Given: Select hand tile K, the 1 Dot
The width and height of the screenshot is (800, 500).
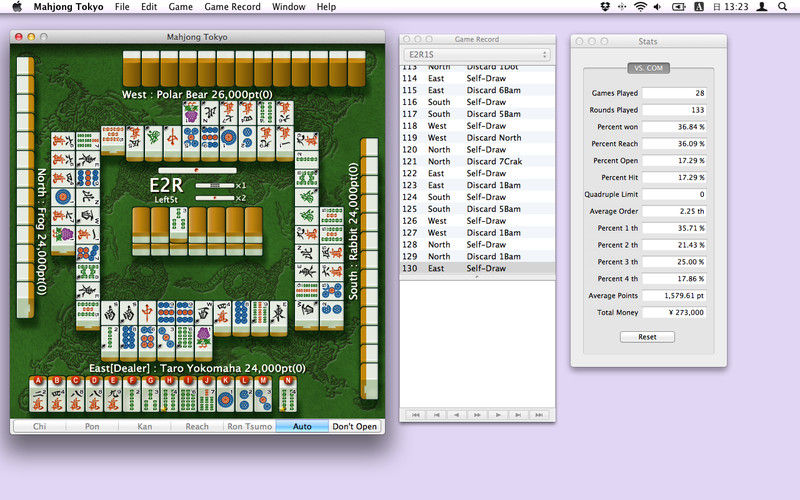Looking at the screenshot, I should [x=226, y=396].
